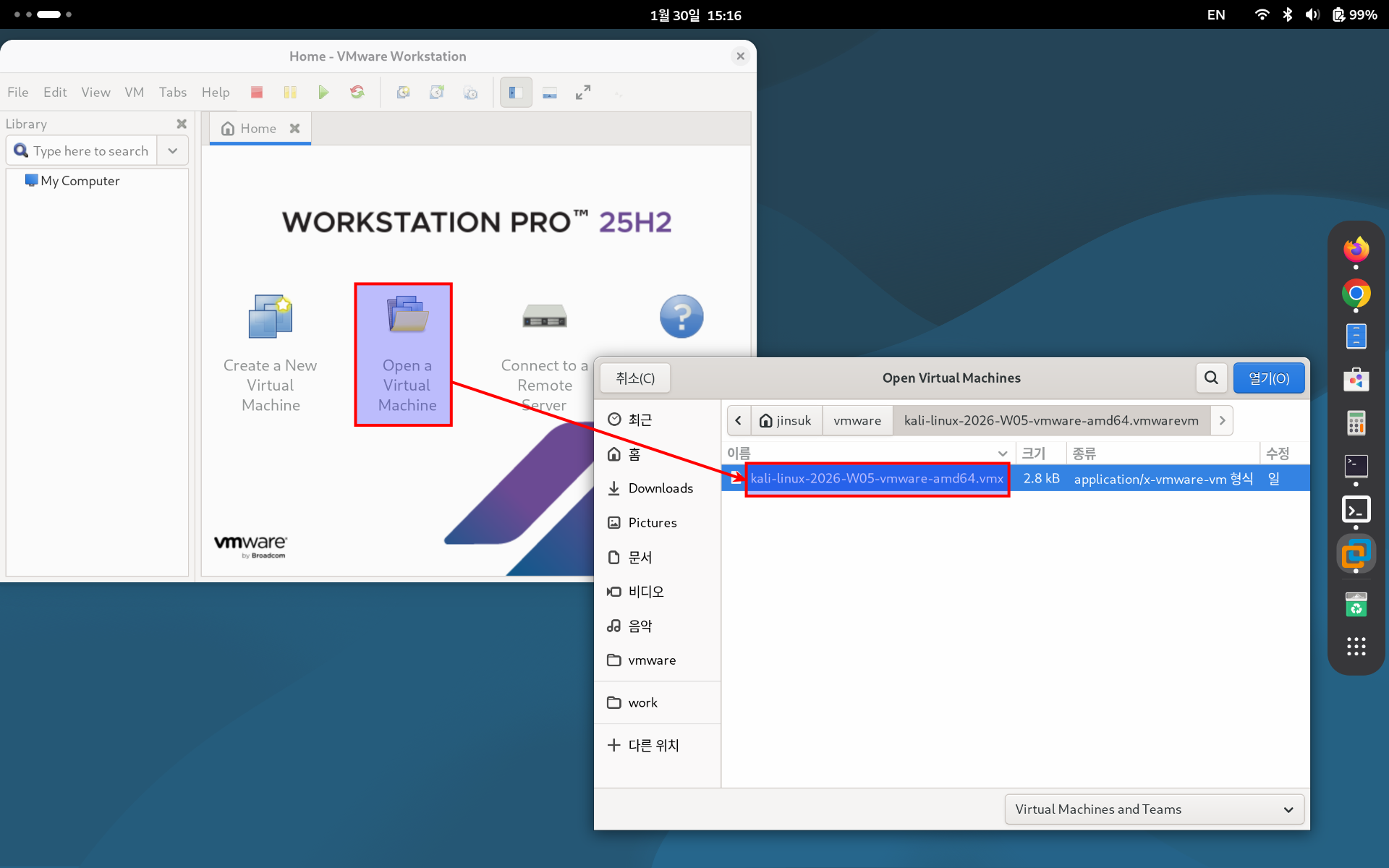
Task: Open vmware bookmark in dialog sidebar
Action: 657,660
